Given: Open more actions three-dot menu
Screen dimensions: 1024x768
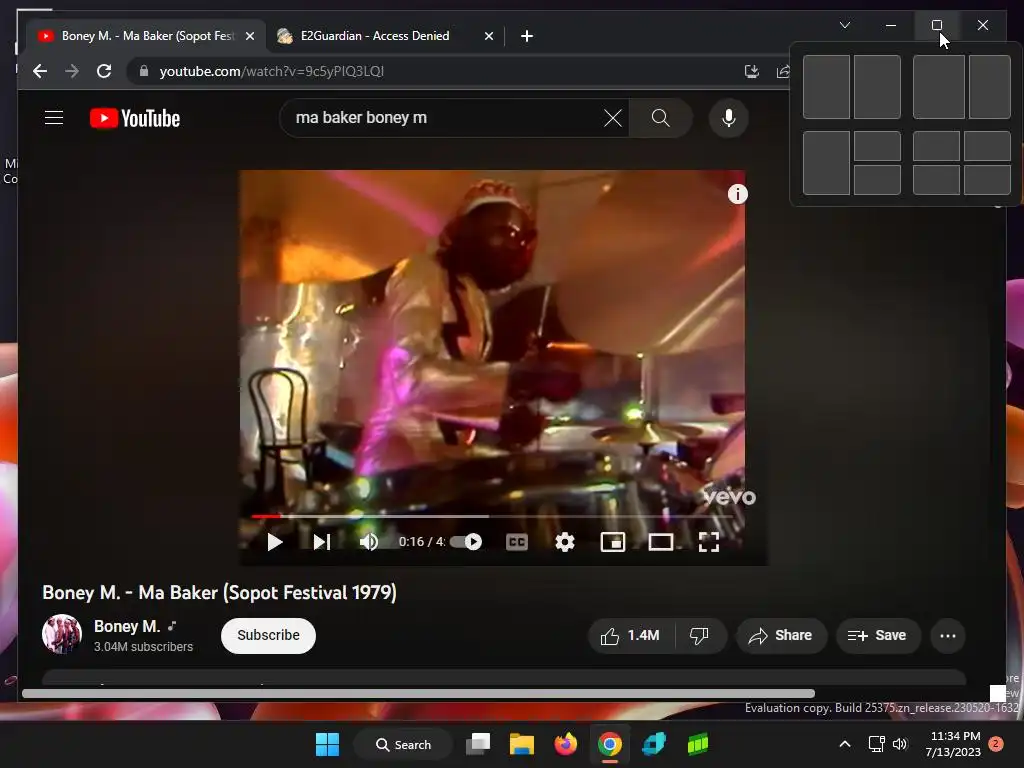Looking at the screenshot, I should pyautogui.click(x=948, y=635).
